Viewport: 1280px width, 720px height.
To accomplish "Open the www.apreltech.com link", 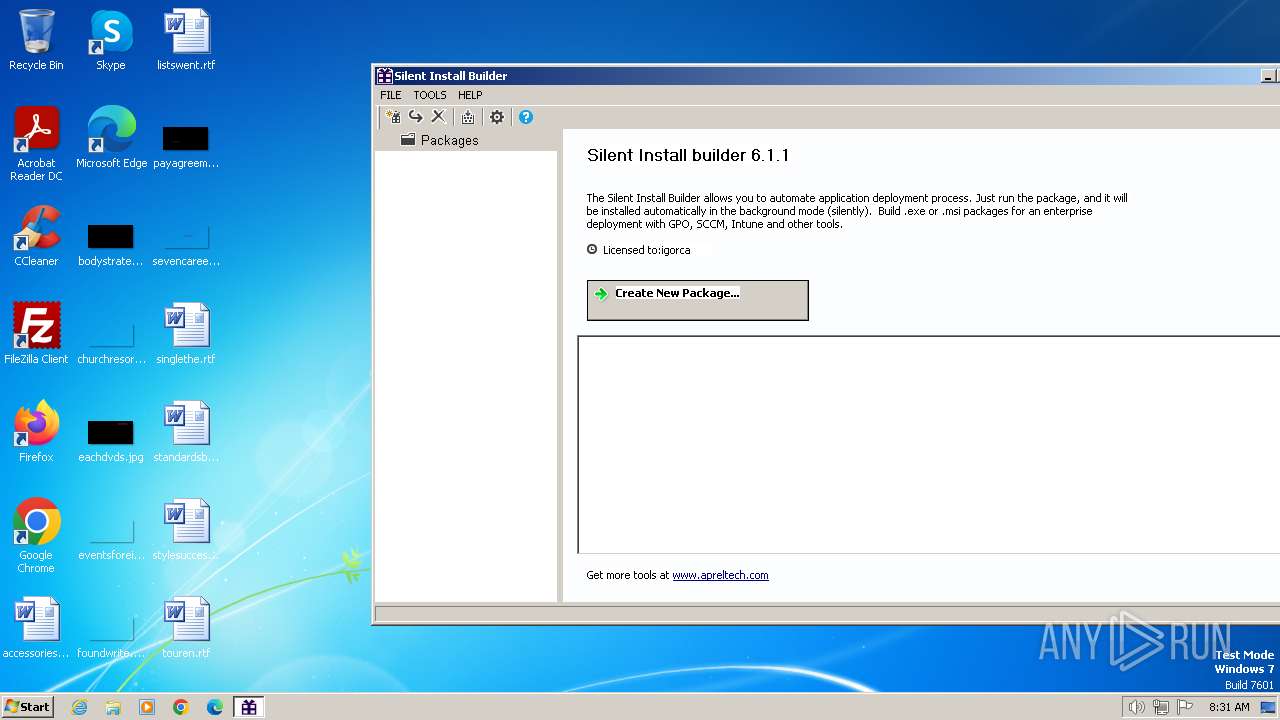I will click(x=720, y=575).
